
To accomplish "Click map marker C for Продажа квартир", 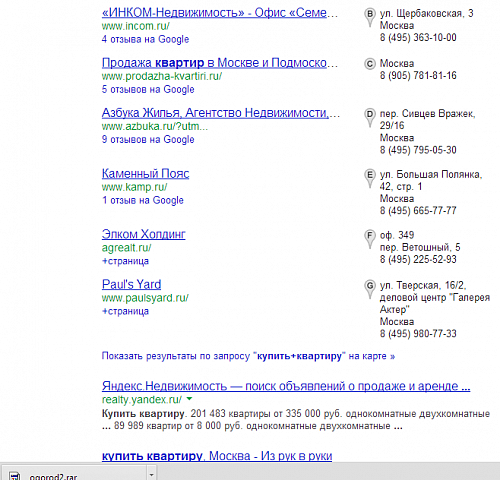I will (369, 64).
